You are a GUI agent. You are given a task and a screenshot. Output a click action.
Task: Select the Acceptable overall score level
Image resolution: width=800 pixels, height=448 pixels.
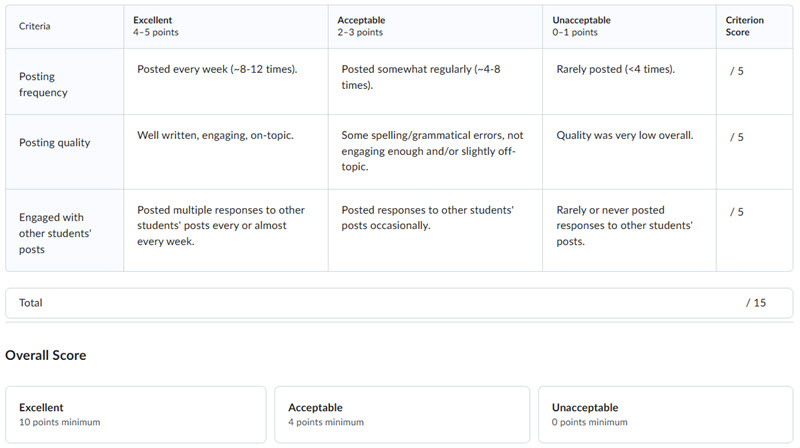point(402,414)
